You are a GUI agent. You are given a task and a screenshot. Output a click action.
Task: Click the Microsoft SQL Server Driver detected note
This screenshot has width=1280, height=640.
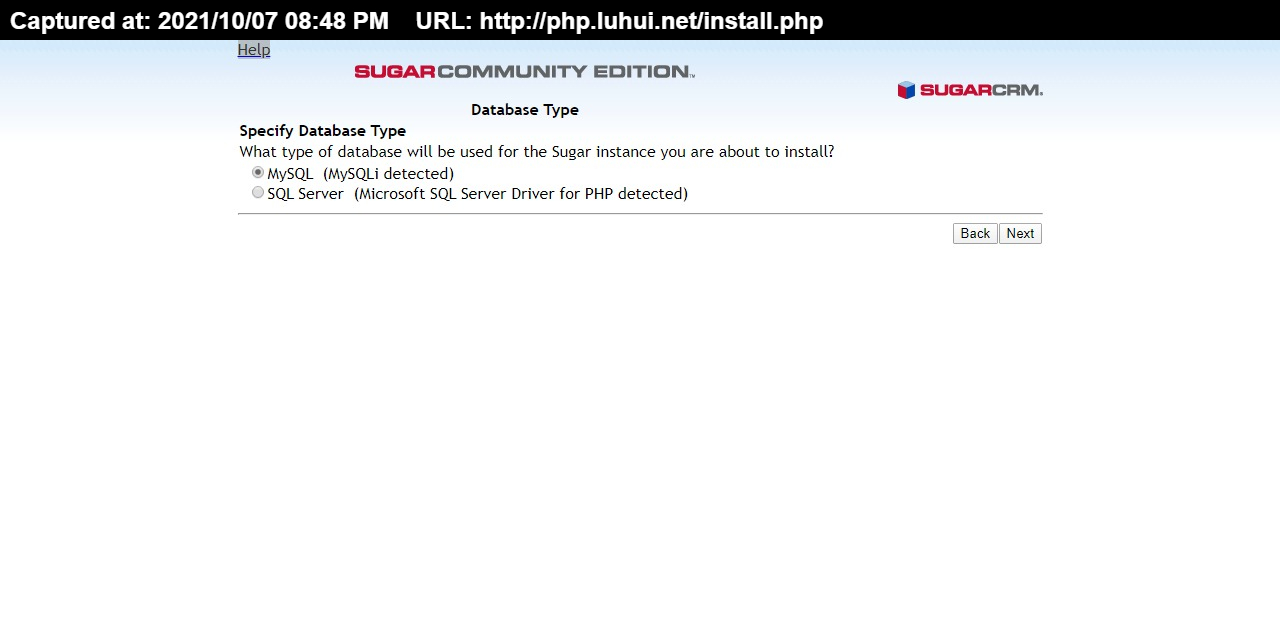pos(521,194)
